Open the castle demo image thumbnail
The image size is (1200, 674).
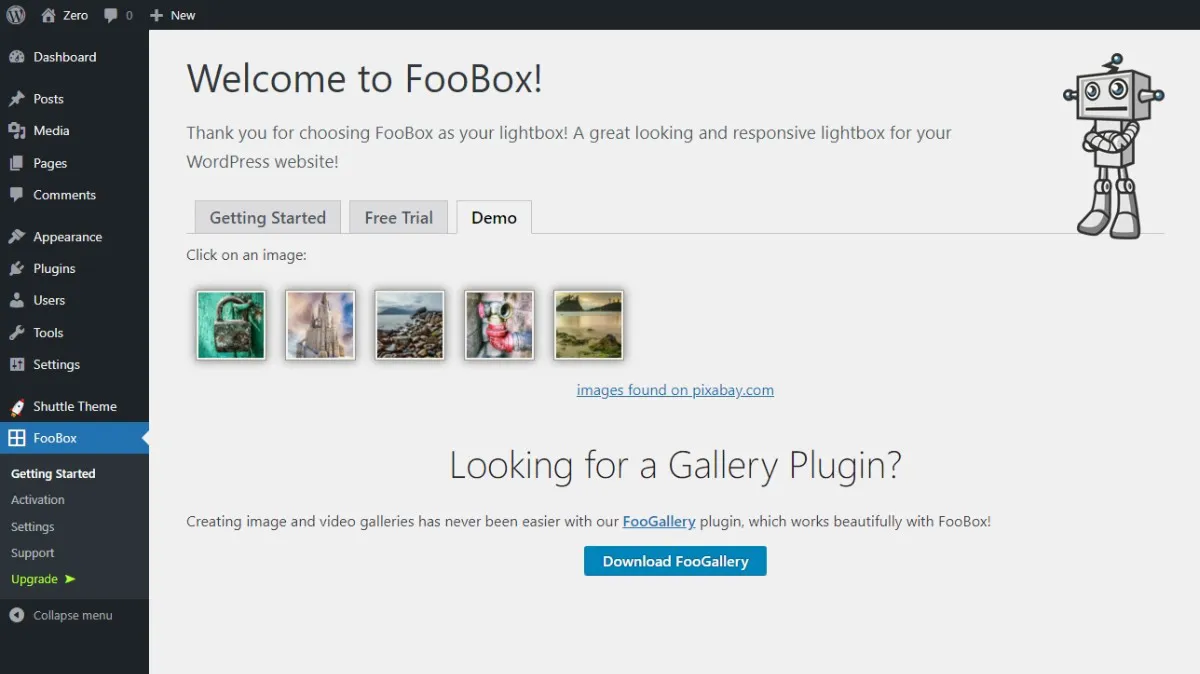pos(320,325)
